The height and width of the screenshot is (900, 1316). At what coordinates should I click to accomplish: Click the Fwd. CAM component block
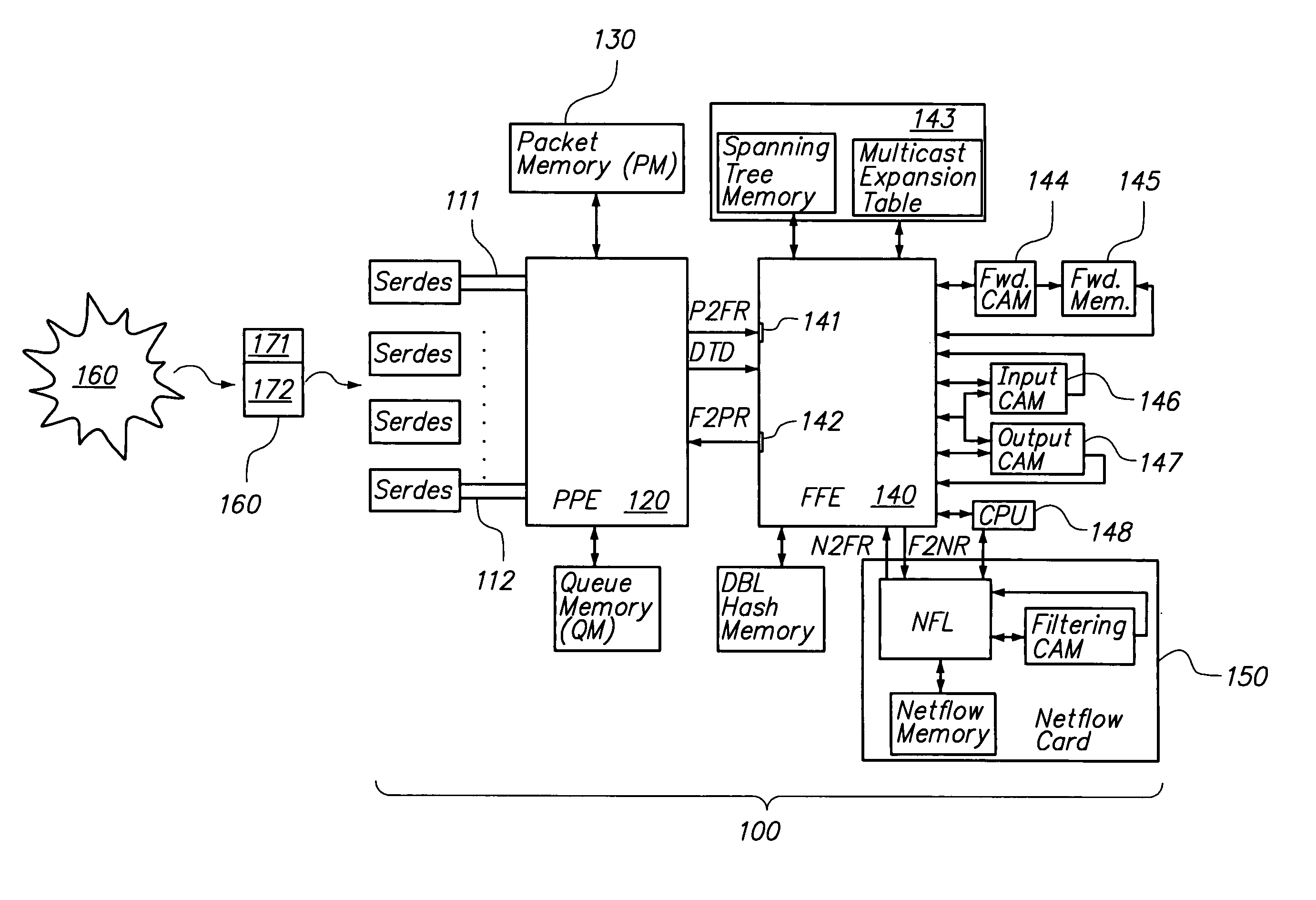1009,289
